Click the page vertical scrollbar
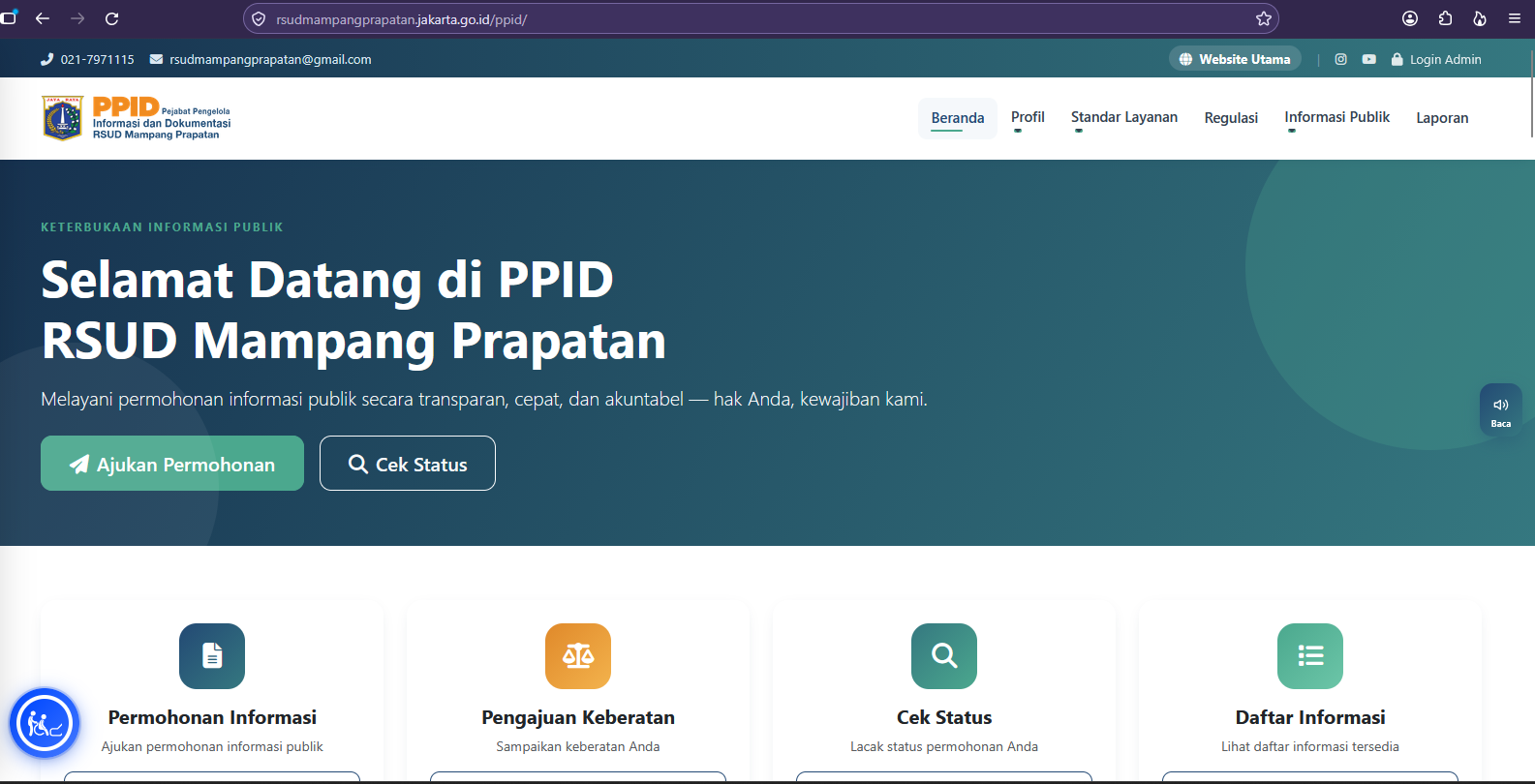 coord(1532,92)
